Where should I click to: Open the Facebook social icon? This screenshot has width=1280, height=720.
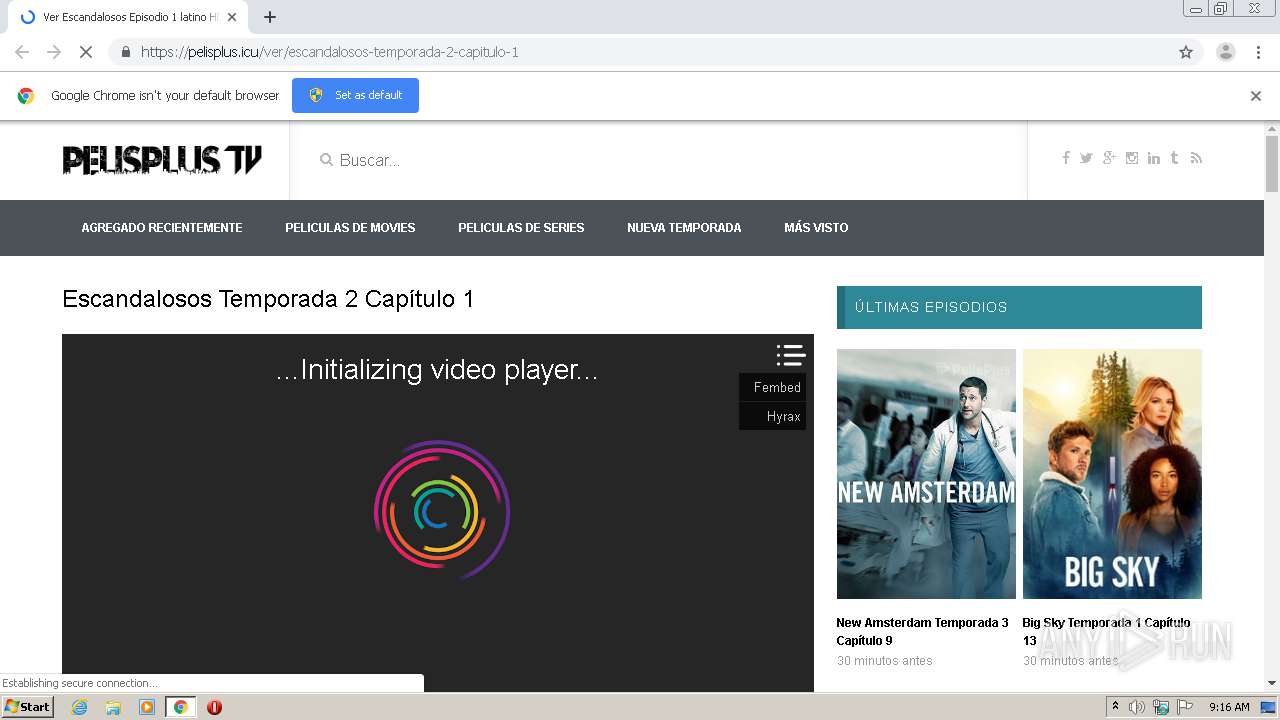[x=1066, y=158]
